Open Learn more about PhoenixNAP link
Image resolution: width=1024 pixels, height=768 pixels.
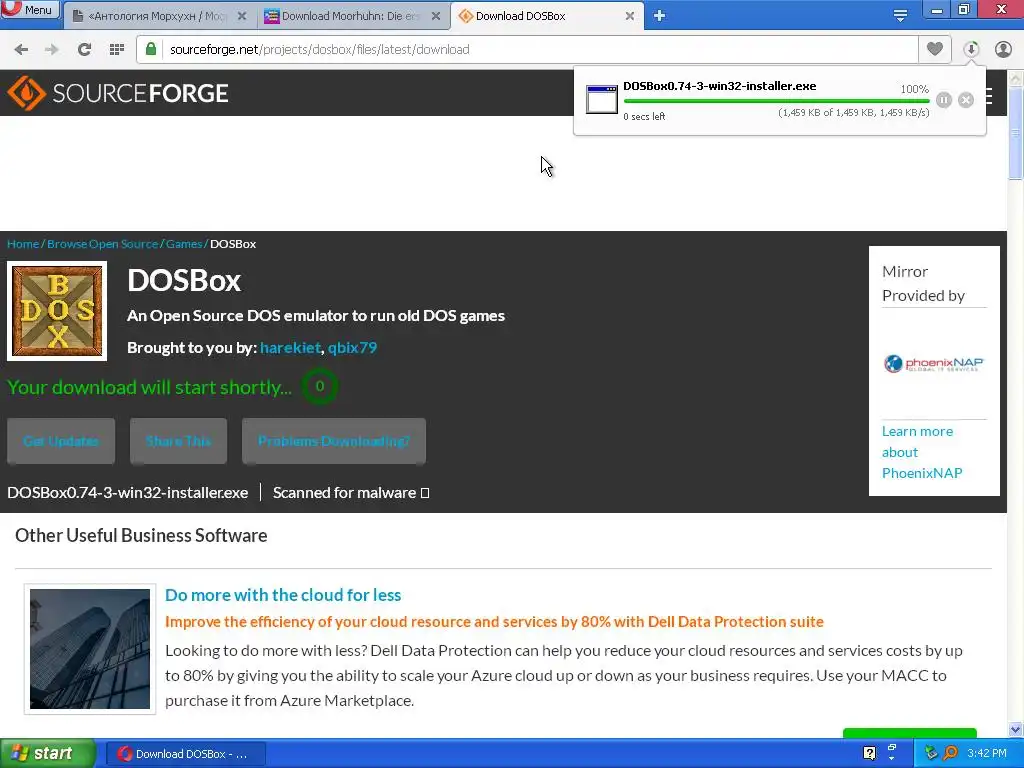(921, 452)
